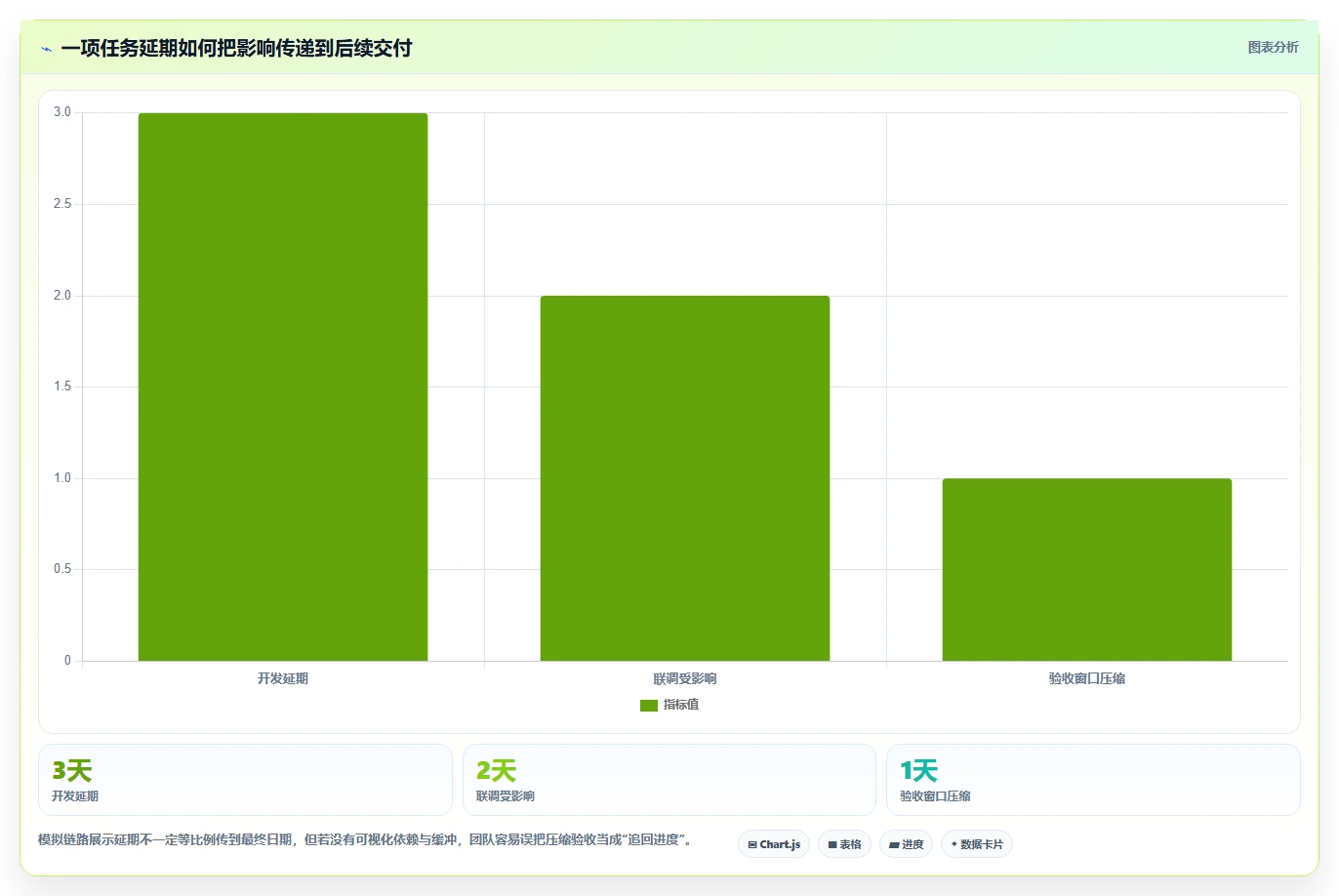
Task: Select the 进度 tag chip
Action: [907, 844]
